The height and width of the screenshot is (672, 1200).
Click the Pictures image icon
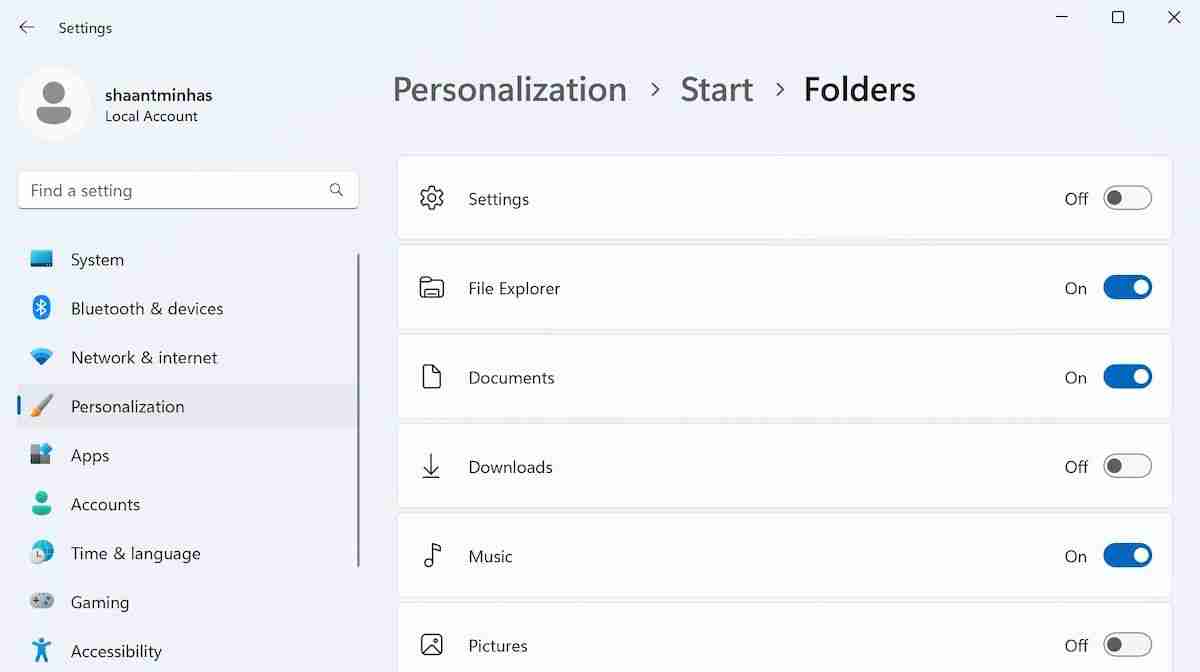coord(431,645)
